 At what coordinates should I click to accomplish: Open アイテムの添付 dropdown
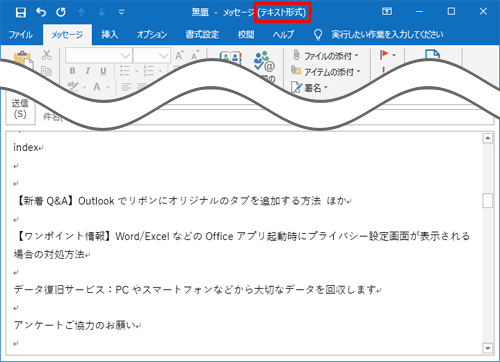pyautogui.click(x=327, y=71)
